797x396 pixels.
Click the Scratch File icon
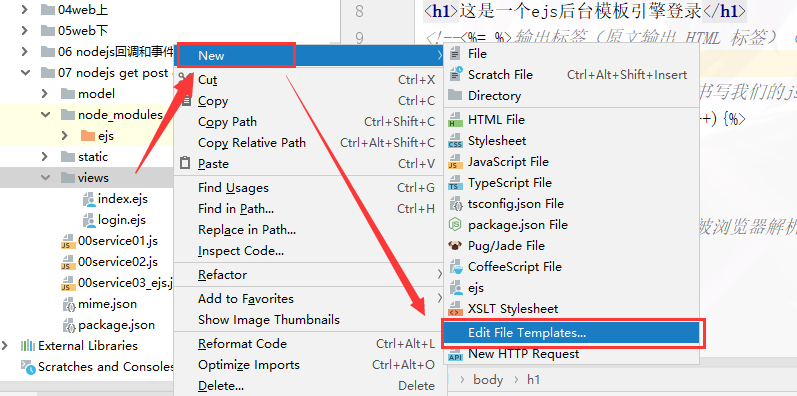[x=455, y=75]
